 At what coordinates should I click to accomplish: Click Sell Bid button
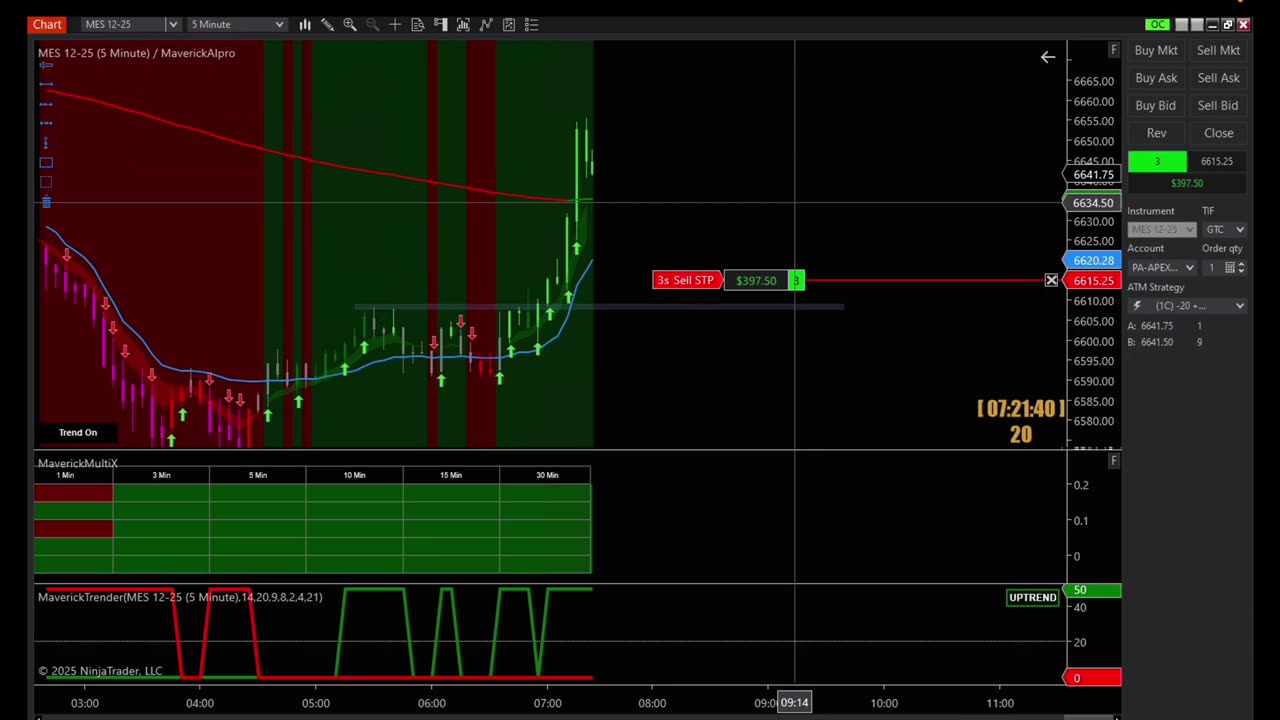[1218, 105]
